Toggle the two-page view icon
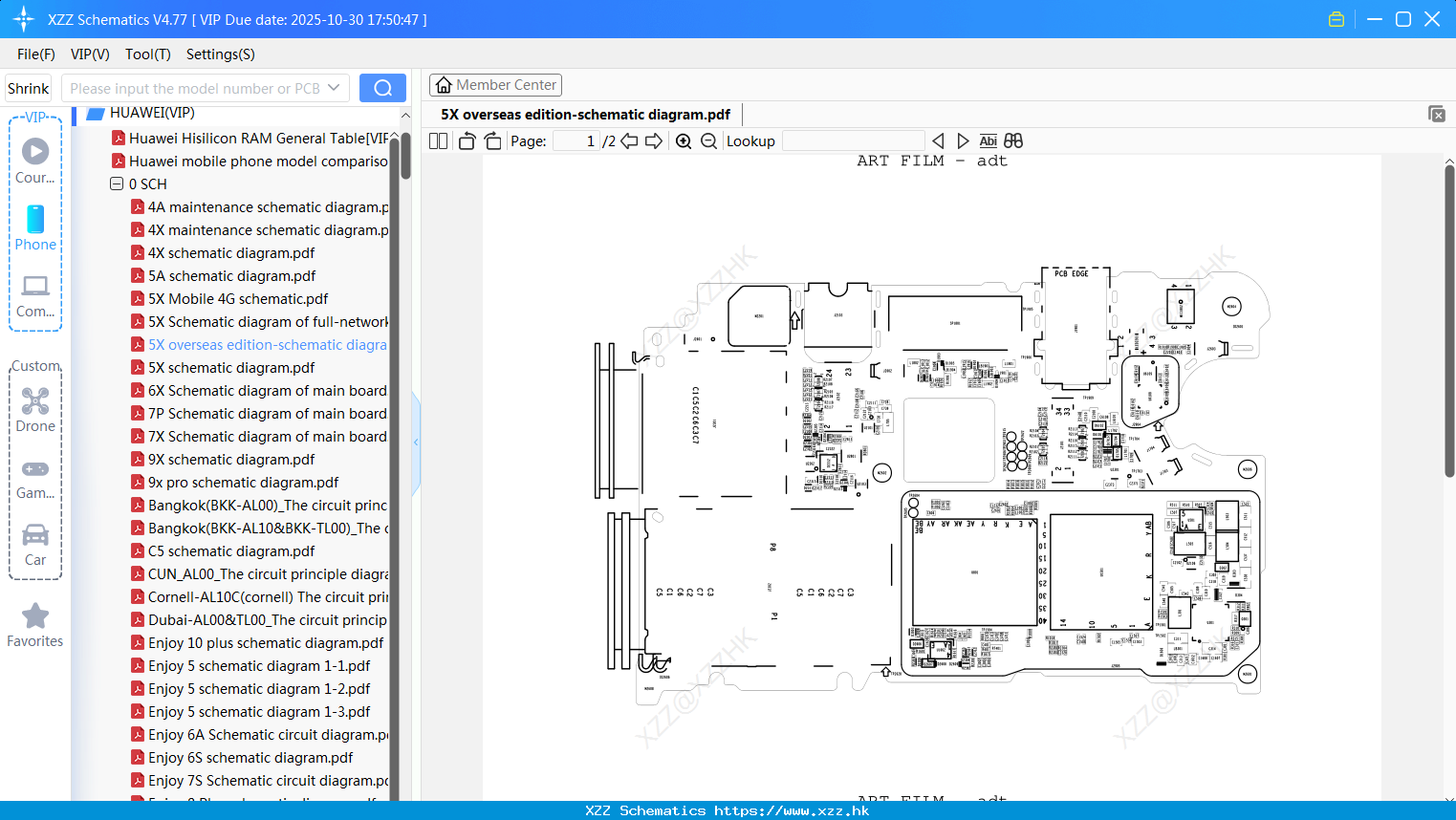 439,140
